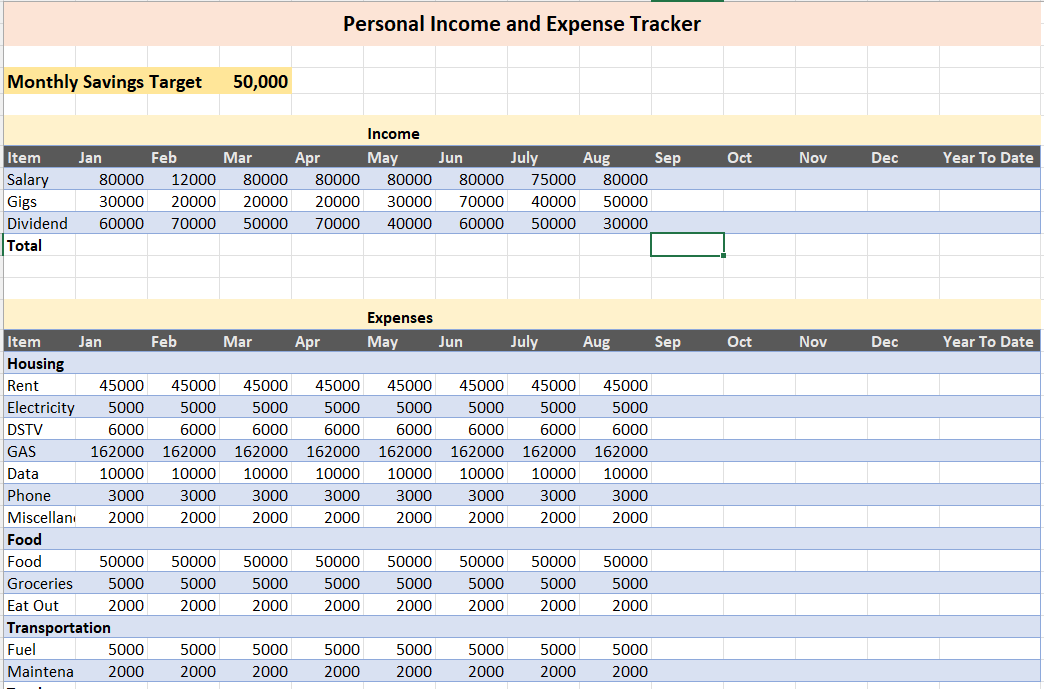Select the DSTV row label
This screenshot has width=1044, height=689.
(x=25, y=430)
